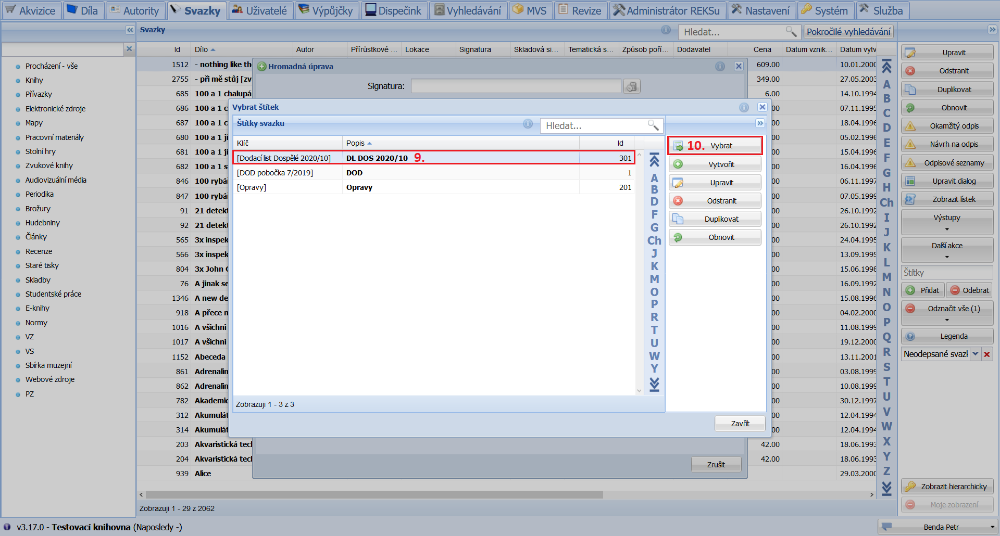Sort by the Popis column header
Screen dimensions: 1000x536
coord(460,144)
